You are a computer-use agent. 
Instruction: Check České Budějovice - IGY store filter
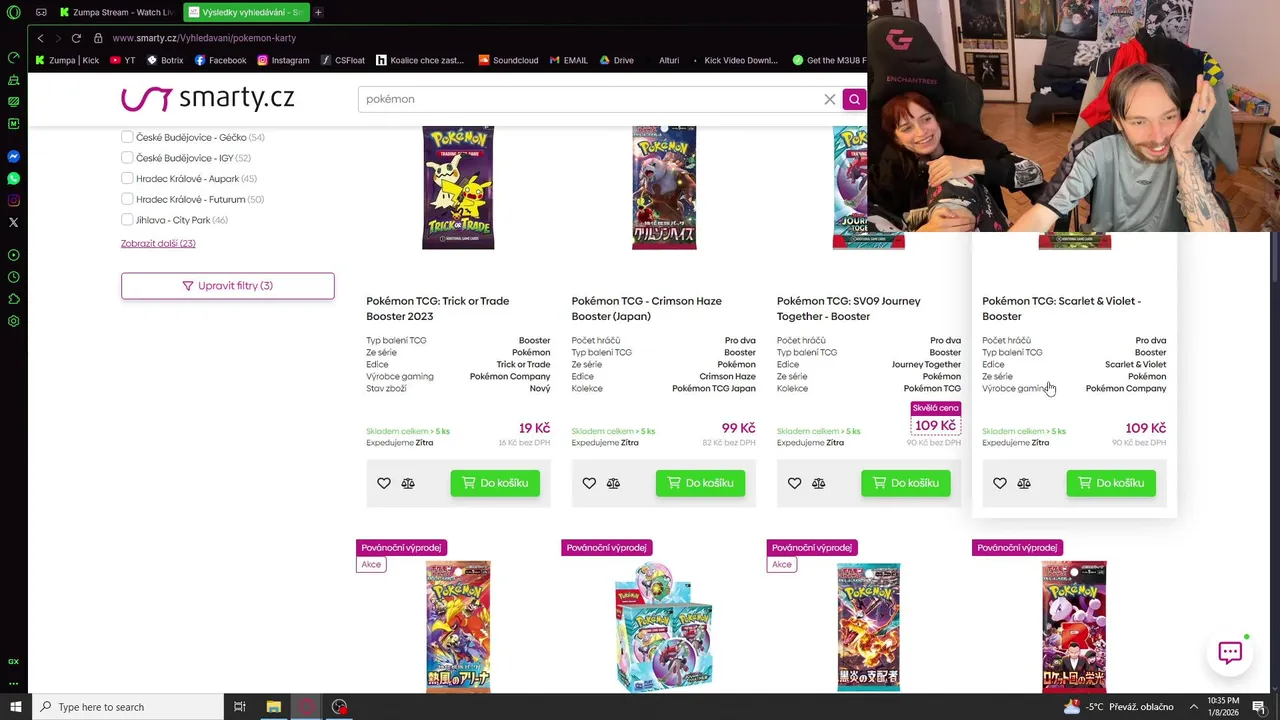coord(127,158)
